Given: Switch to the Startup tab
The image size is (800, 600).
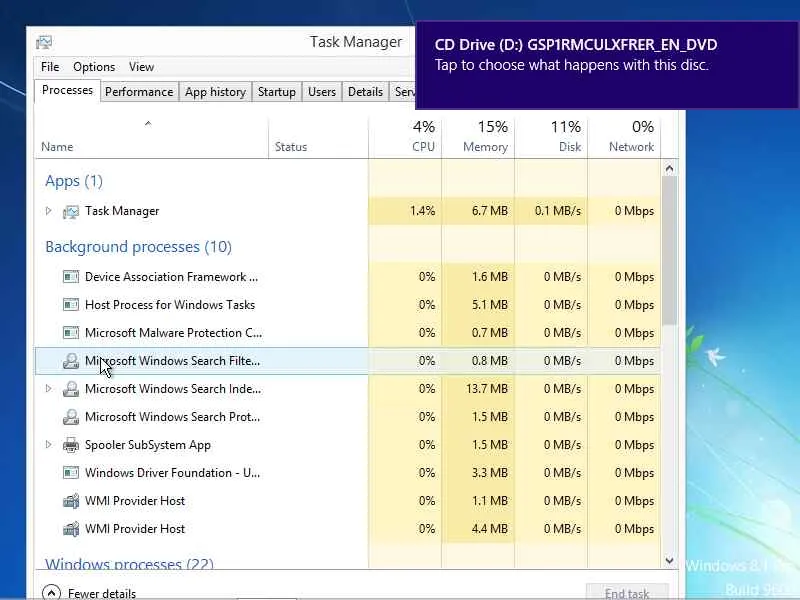Looking at the screenshot, I should [277, 92].
